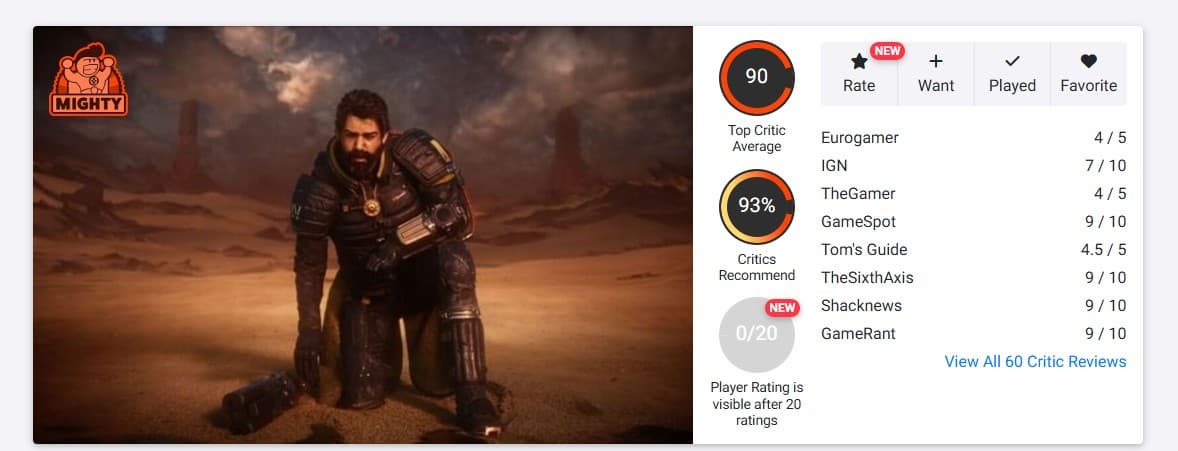Open the GameSpot review

pyautogui.click(x=974, y=222)
